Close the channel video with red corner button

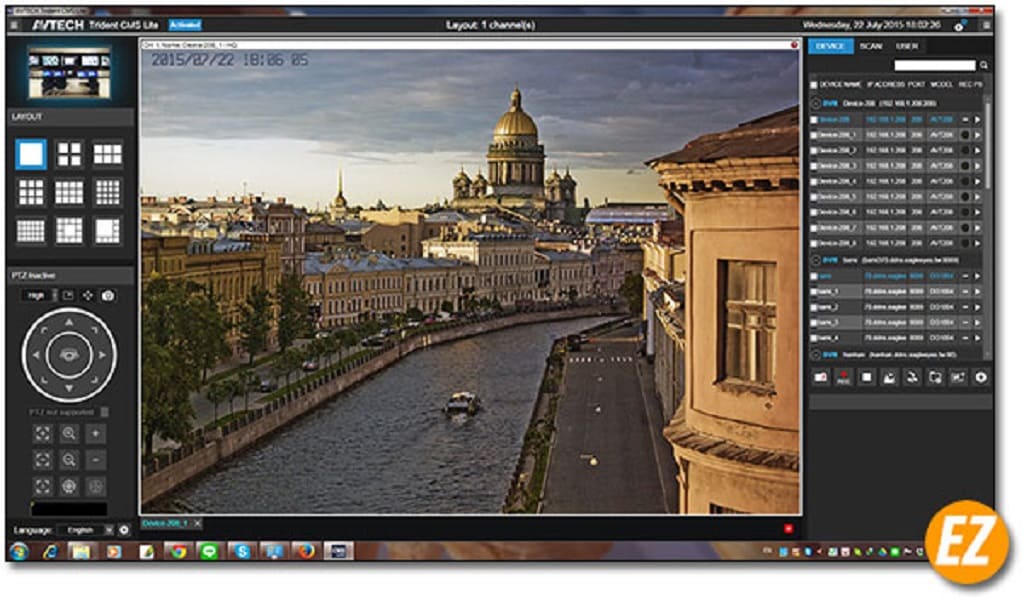pos(794,45)
